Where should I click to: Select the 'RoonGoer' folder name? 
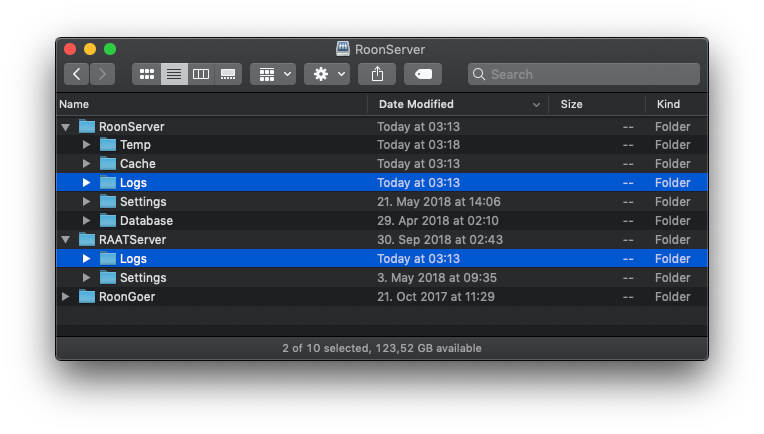(x=127, y=297)
